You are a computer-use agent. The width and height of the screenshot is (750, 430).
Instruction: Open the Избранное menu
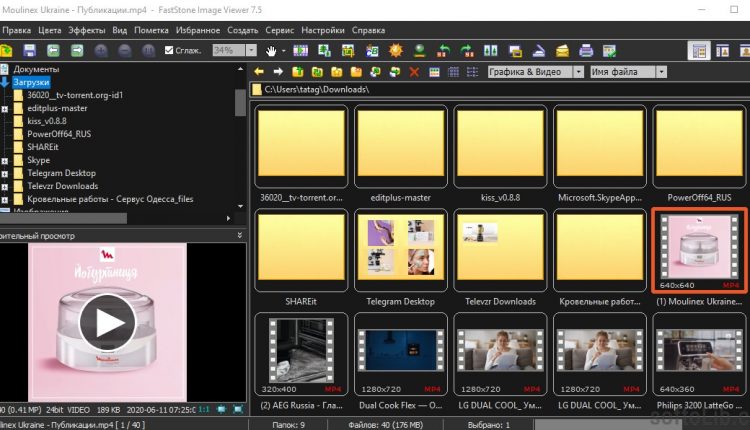[198, 30]
